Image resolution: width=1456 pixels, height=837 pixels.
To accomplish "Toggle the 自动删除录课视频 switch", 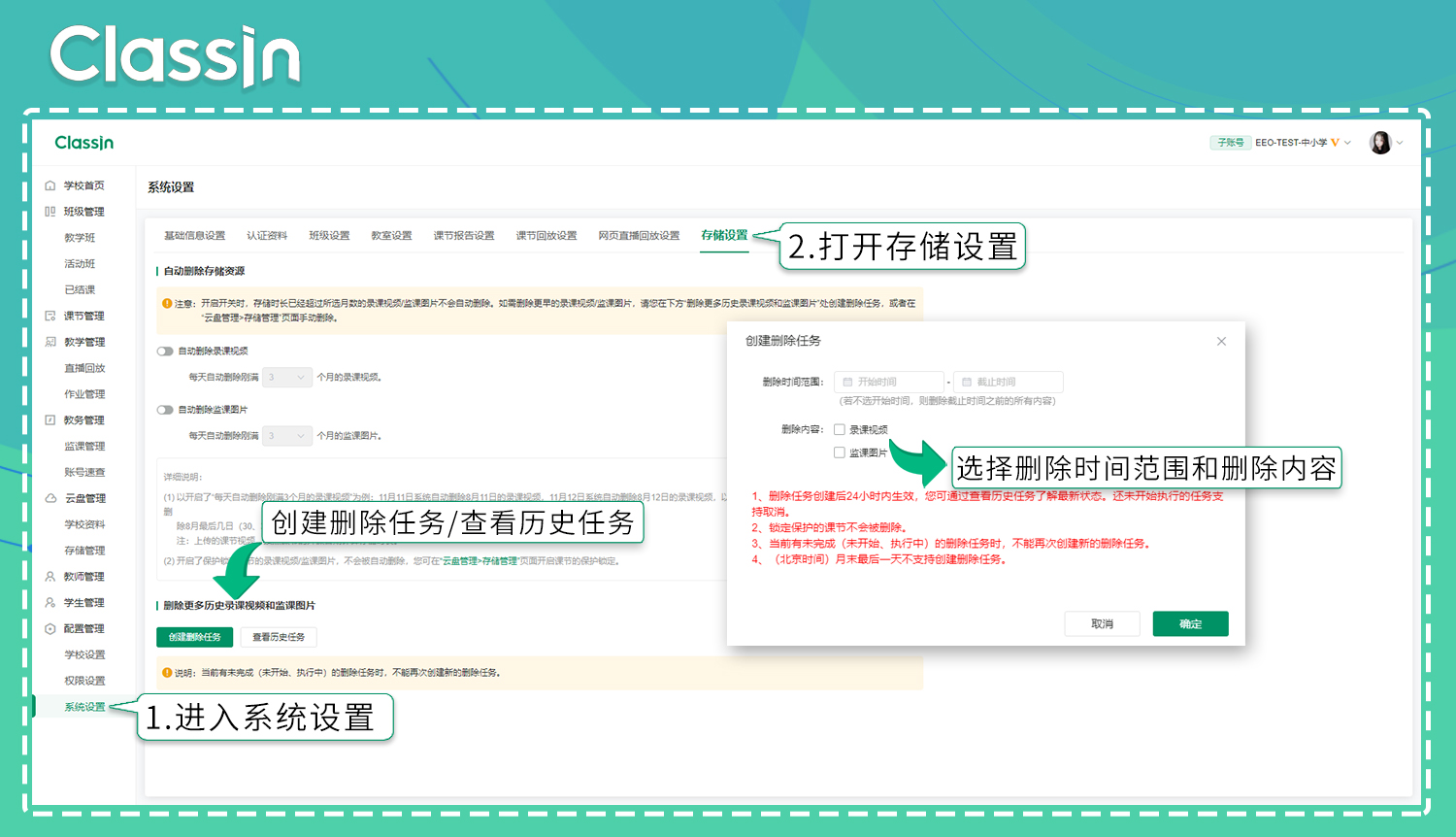I will pyautogui.click(x=165, y=352).
